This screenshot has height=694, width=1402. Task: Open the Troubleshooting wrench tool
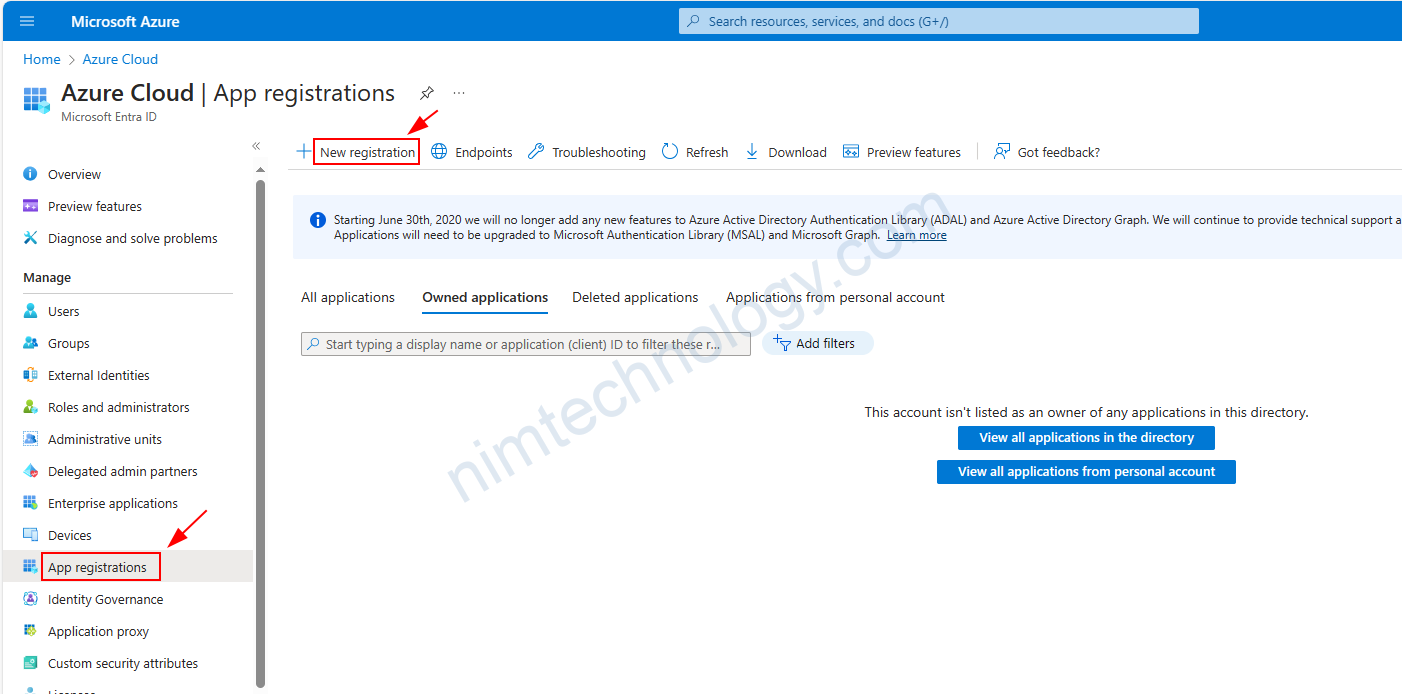[587, 152]
